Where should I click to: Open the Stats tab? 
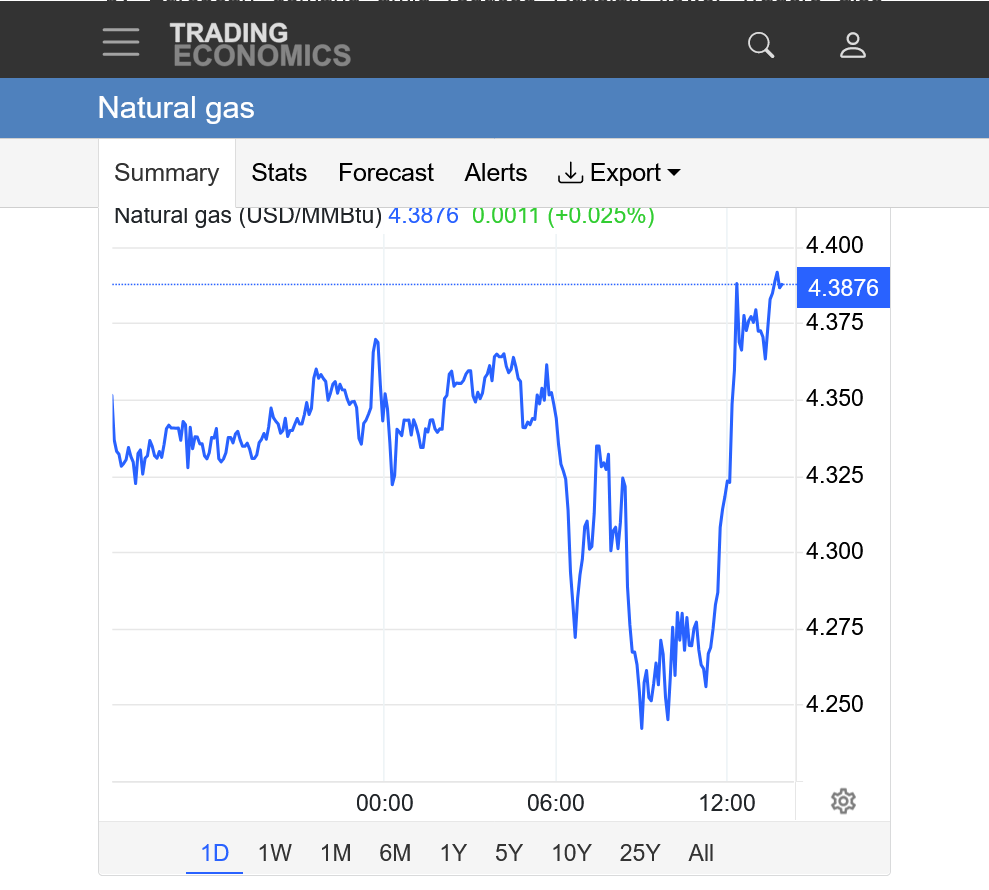coord(279,173)
